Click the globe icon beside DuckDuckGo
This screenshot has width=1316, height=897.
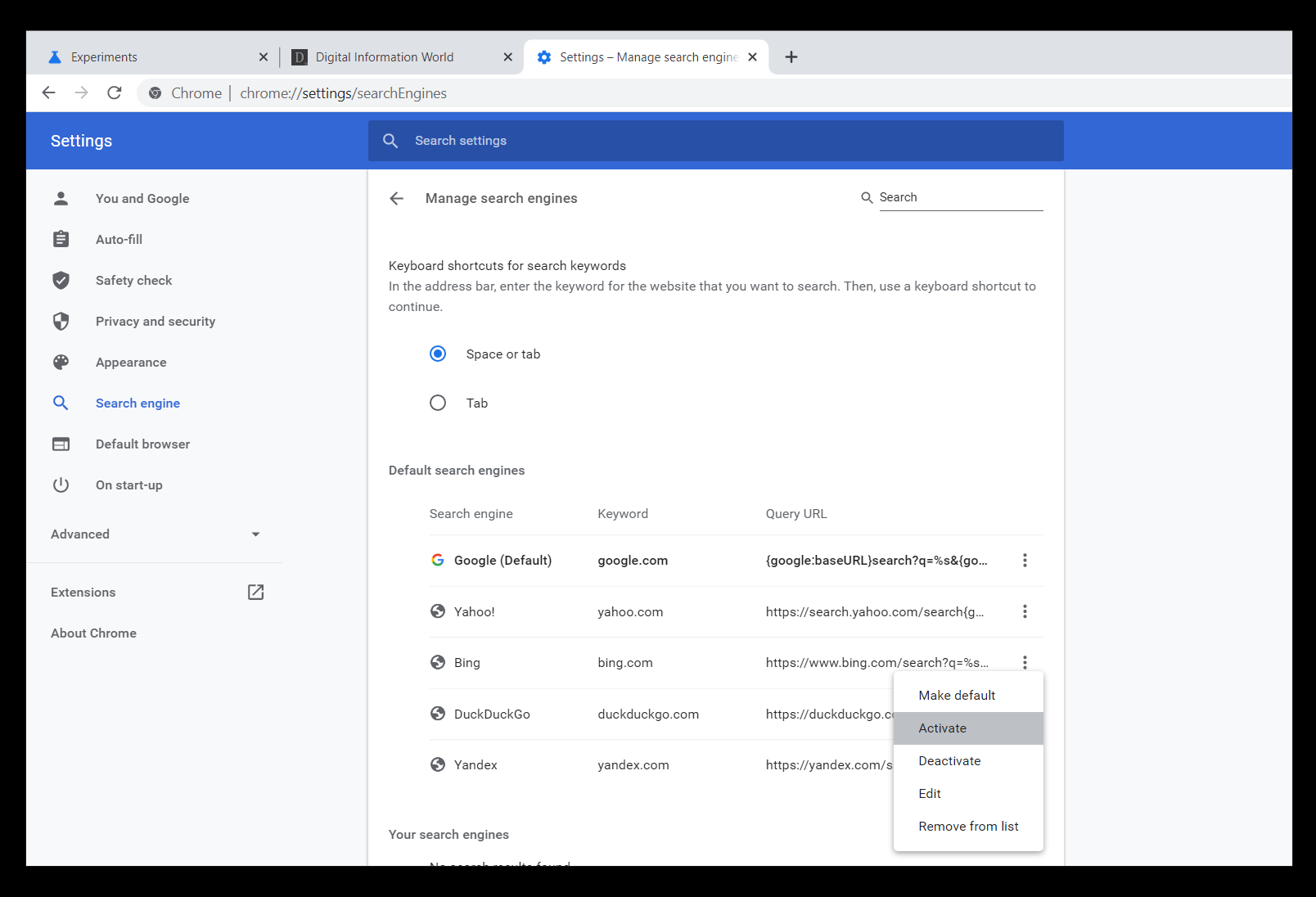pos(438,714)
